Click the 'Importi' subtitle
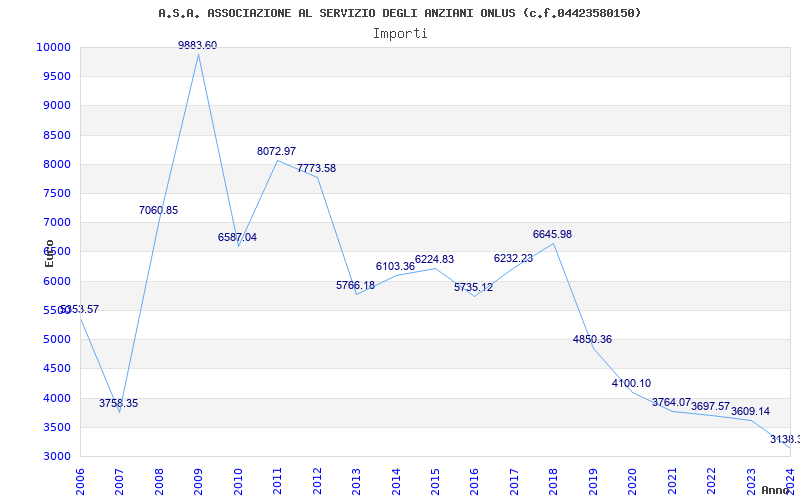 (x=400, y=34)
